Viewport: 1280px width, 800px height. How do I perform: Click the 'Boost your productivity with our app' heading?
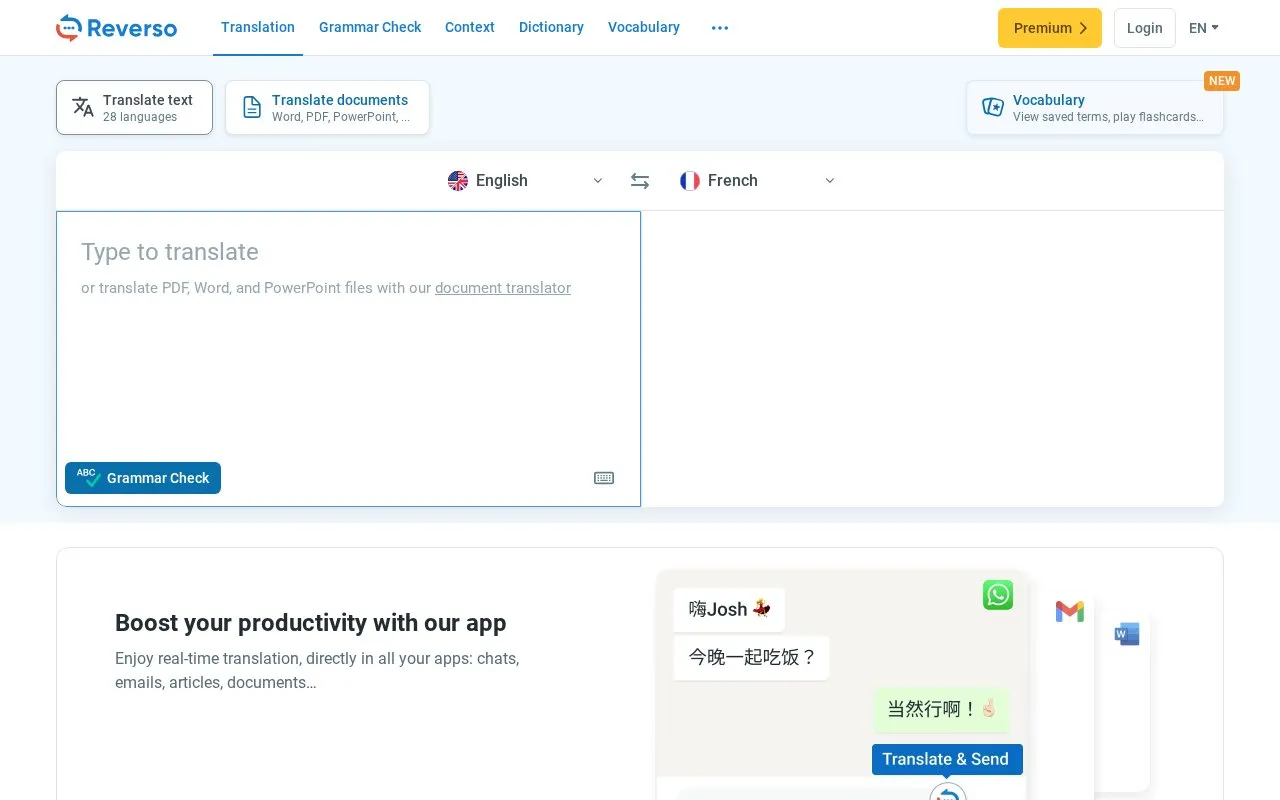pyautogui.click(x=311, y=623)
